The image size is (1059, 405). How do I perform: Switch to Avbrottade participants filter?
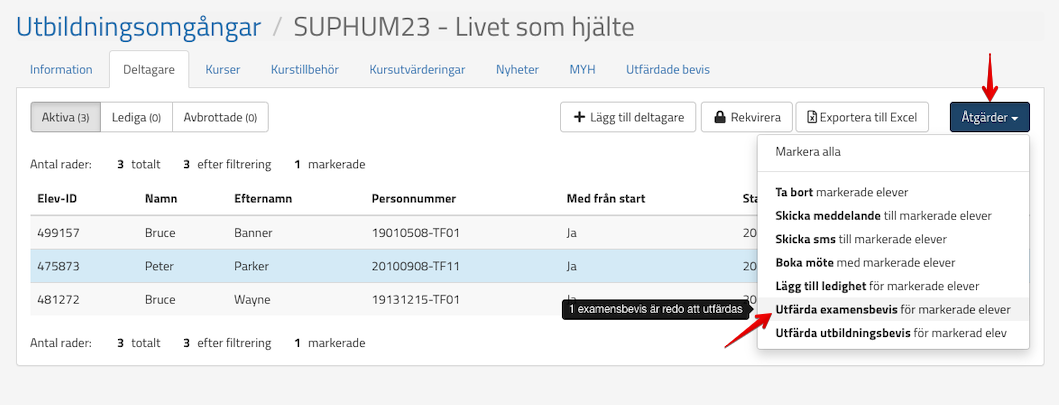[220, 117]
